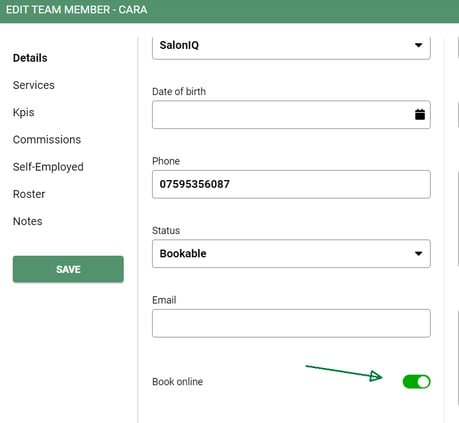The image size is (459, 423).
Task: Open the date of birth calendar icon
Action: tap(420, 114)
